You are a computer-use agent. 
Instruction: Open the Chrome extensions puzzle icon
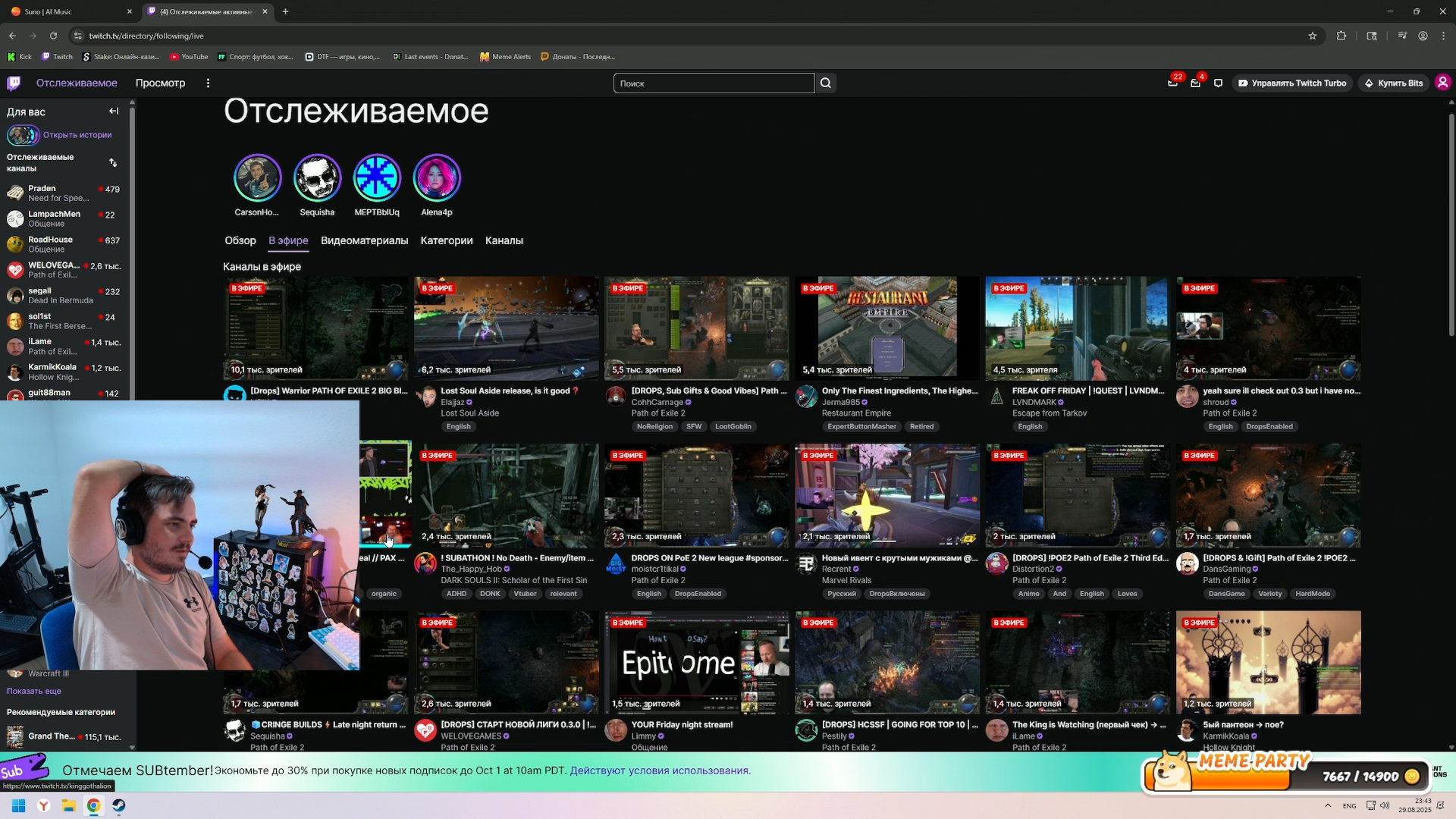pos(1341,36)
